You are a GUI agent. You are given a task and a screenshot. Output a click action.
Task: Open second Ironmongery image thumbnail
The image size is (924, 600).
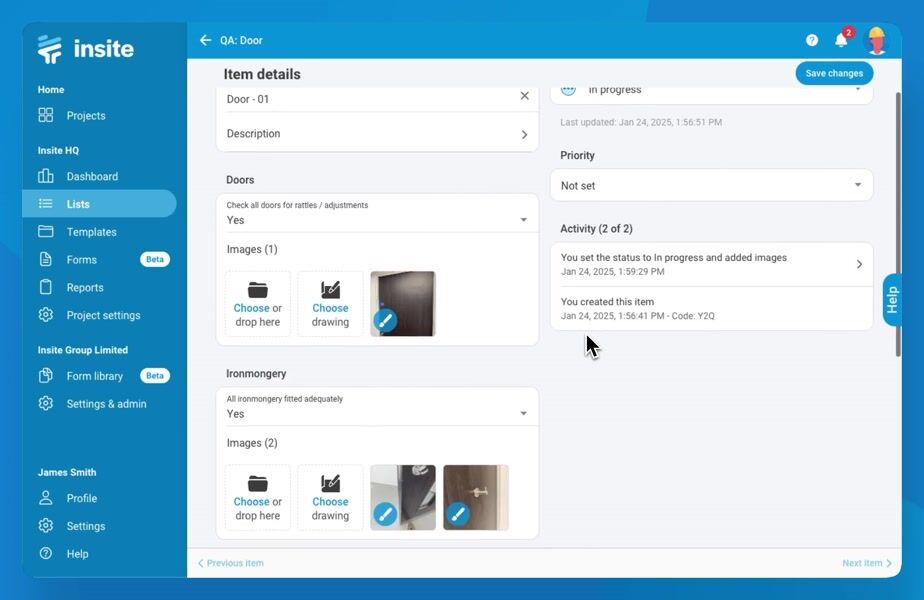tap(476, 496)
